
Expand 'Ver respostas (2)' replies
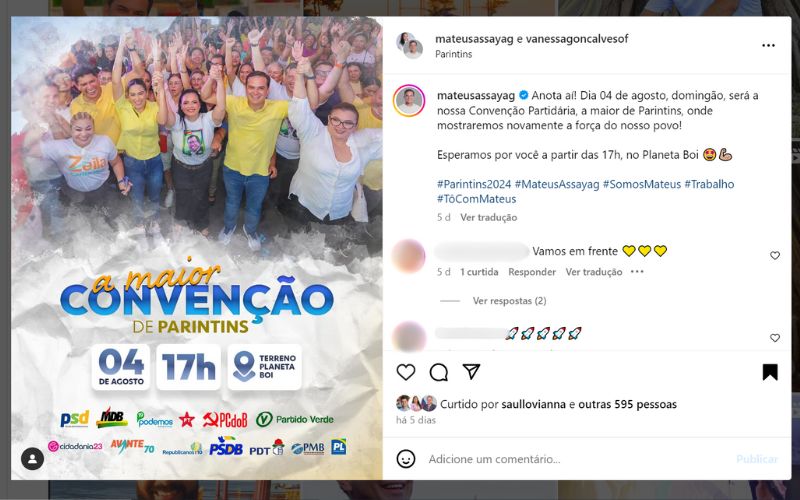(x=509, y=301)
